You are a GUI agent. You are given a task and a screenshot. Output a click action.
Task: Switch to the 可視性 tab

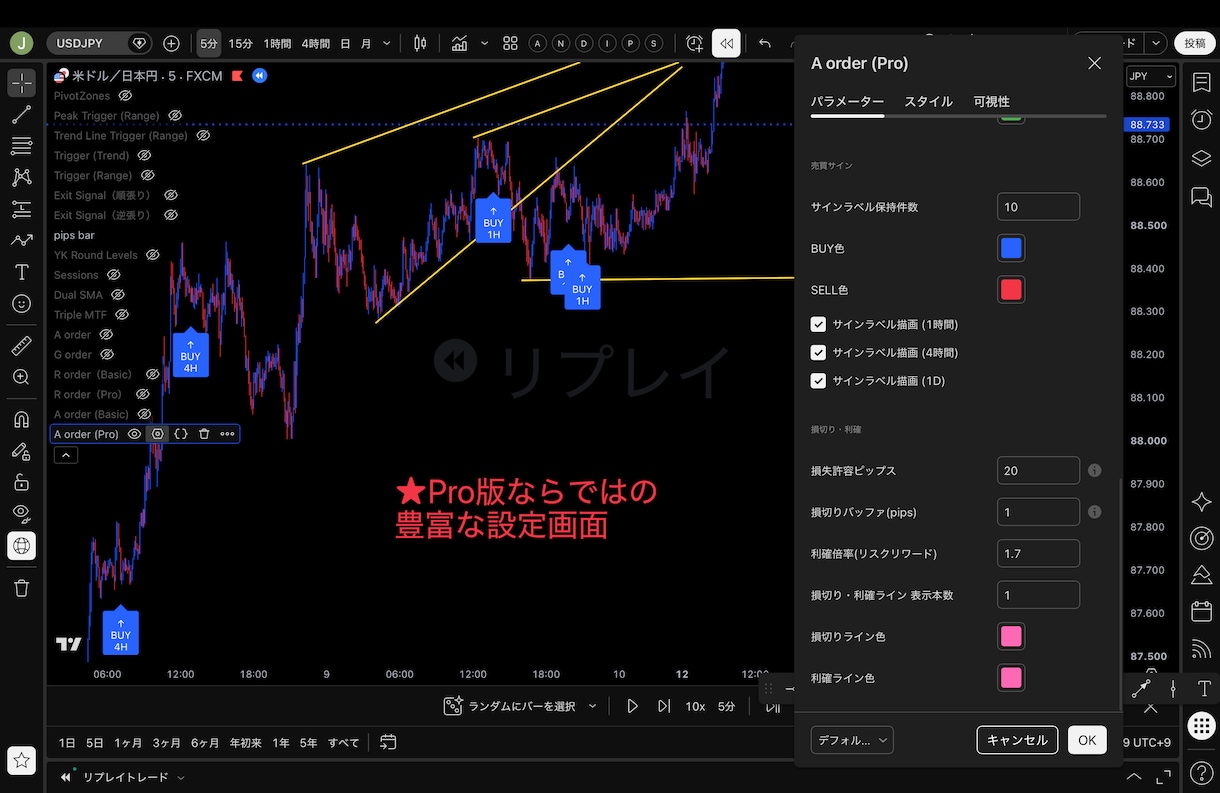[991, 102]
